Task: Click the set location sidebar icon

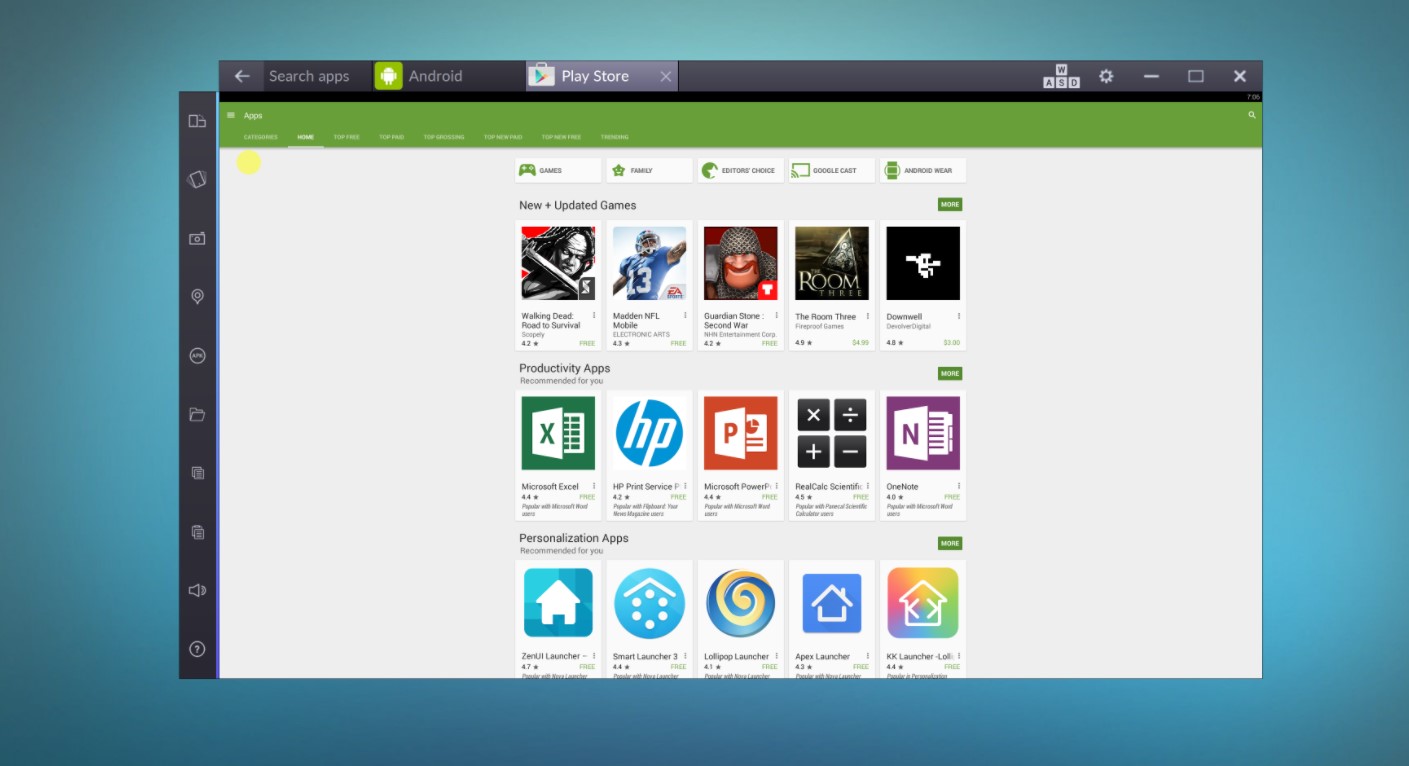Action: [197, 296]
